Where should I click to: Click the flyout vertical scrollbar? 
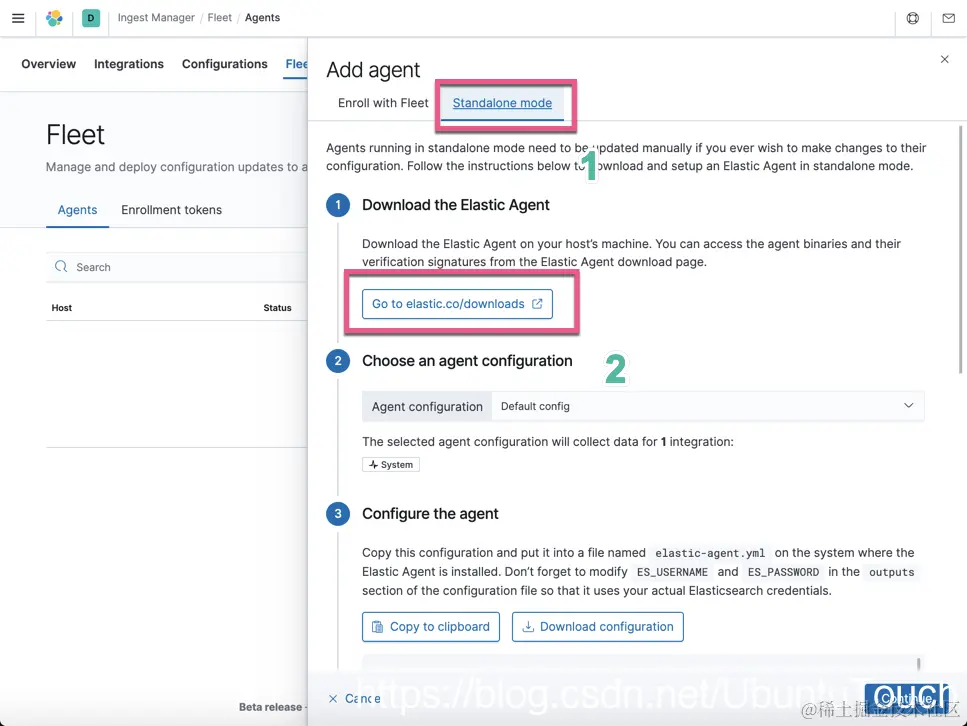tap(960, 249)
